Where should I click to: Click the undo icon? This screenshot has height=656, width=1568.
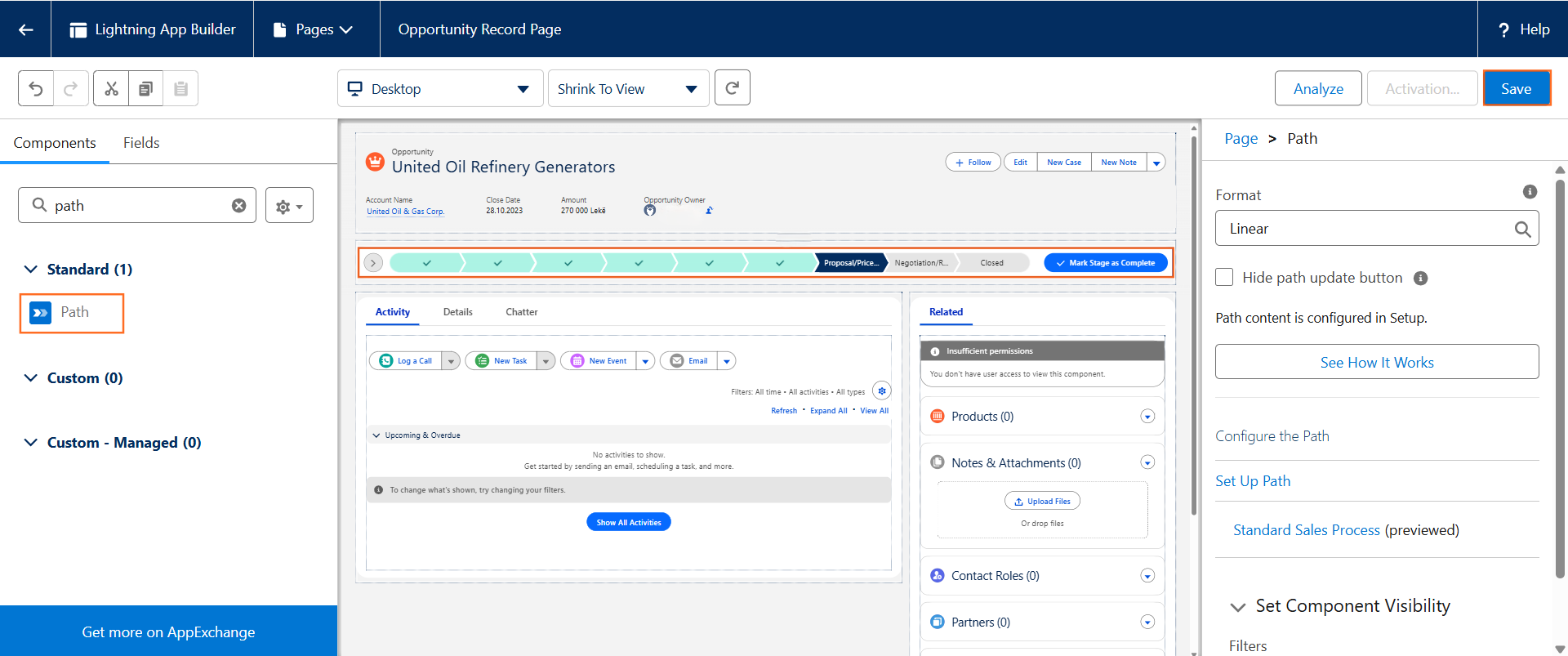(x=36, y=88)
